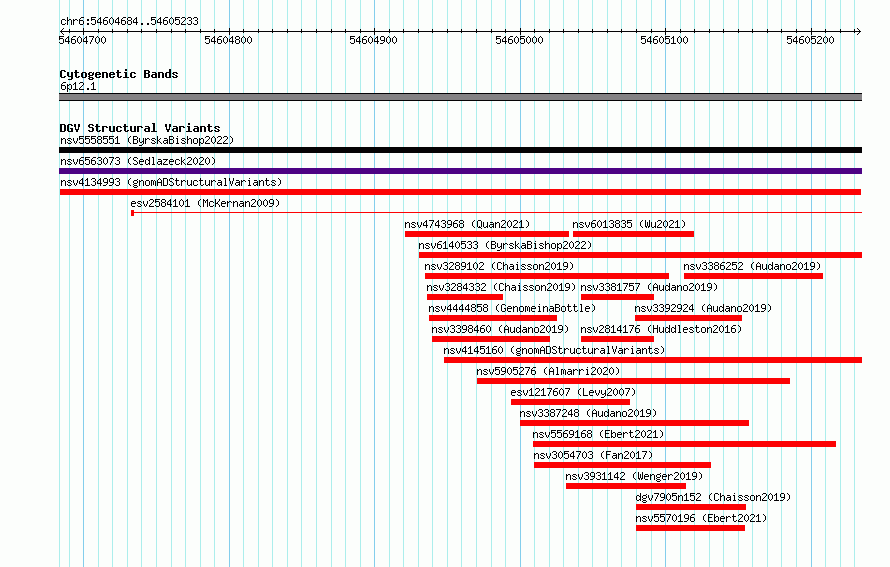The width and height of the screenshot is (890, 567).
Task: Click the esv2584101 (McKernan2009) label
Action: [205, 203]
